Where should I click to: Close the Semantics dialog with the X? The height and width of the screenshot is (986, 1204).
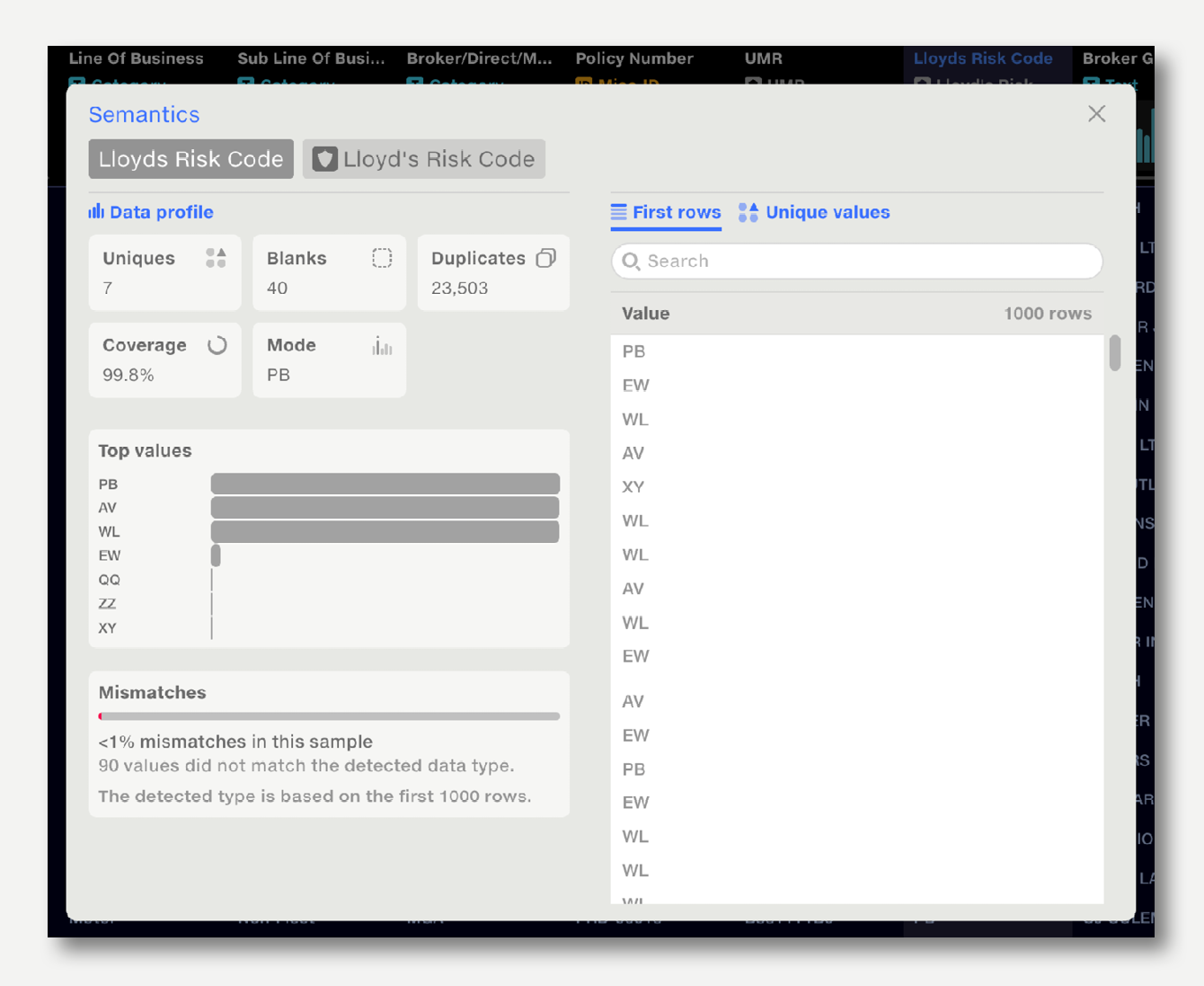1096,114
